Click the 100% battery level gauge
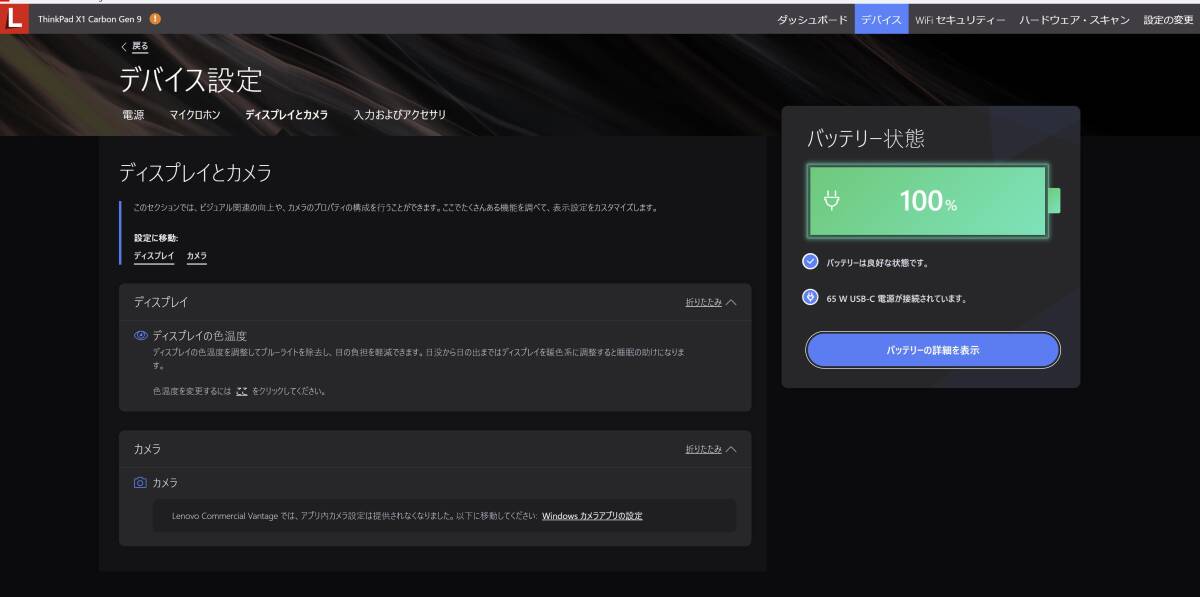This screenshot has width=1200, height=597. [x=928, y=201]
